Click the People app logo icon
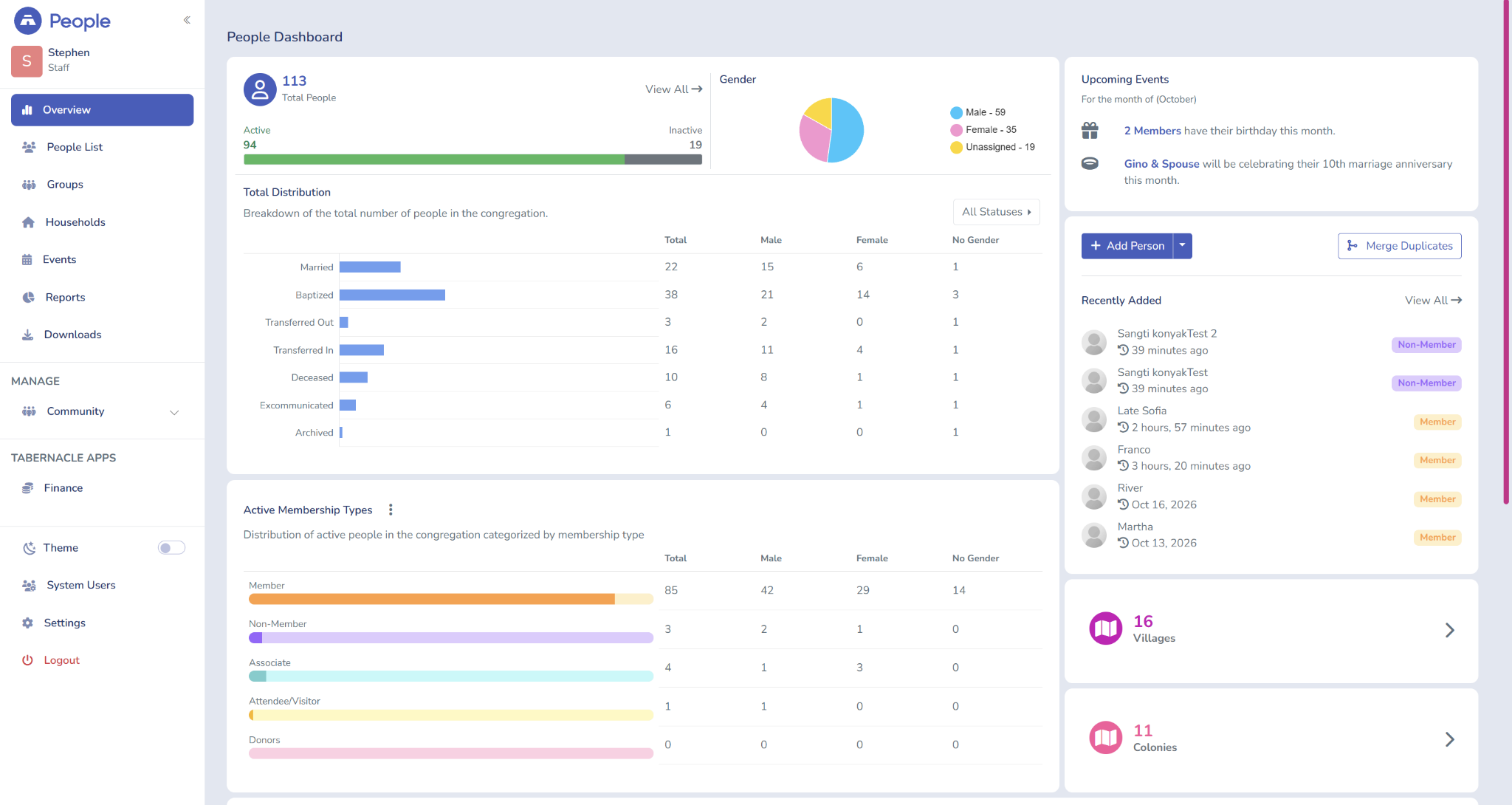Viewport: 1512px width, 805px height. tap(28, 21)
